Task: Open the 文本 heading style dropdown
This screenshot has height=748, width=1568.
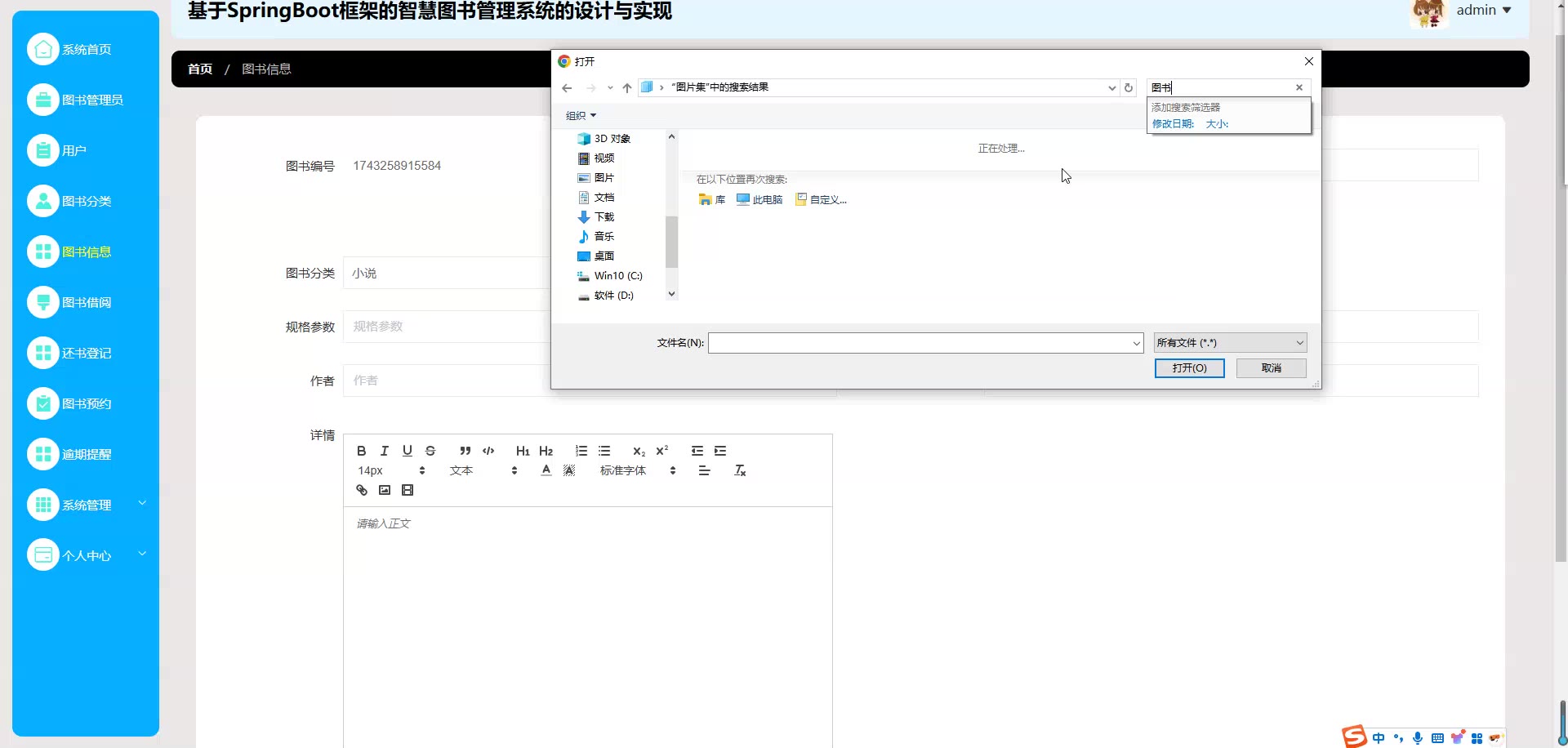Action: point(483,470)
